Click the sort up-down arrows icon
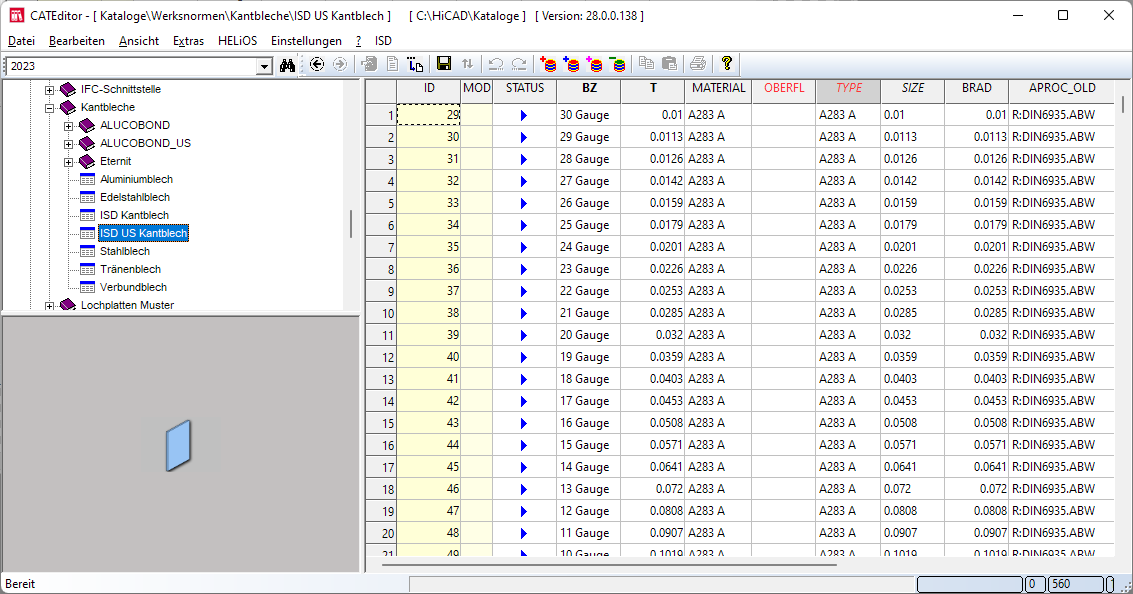Screen dimensions: 1133x594 tap(467, 64)
